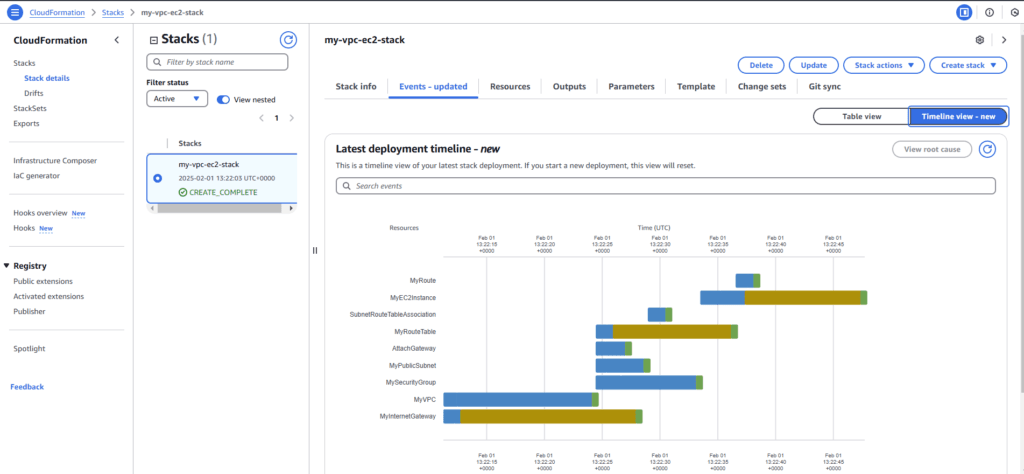This screenshot has height=474, width=1024.
Task: Focus the Search events field
Action: pos(665,186)
